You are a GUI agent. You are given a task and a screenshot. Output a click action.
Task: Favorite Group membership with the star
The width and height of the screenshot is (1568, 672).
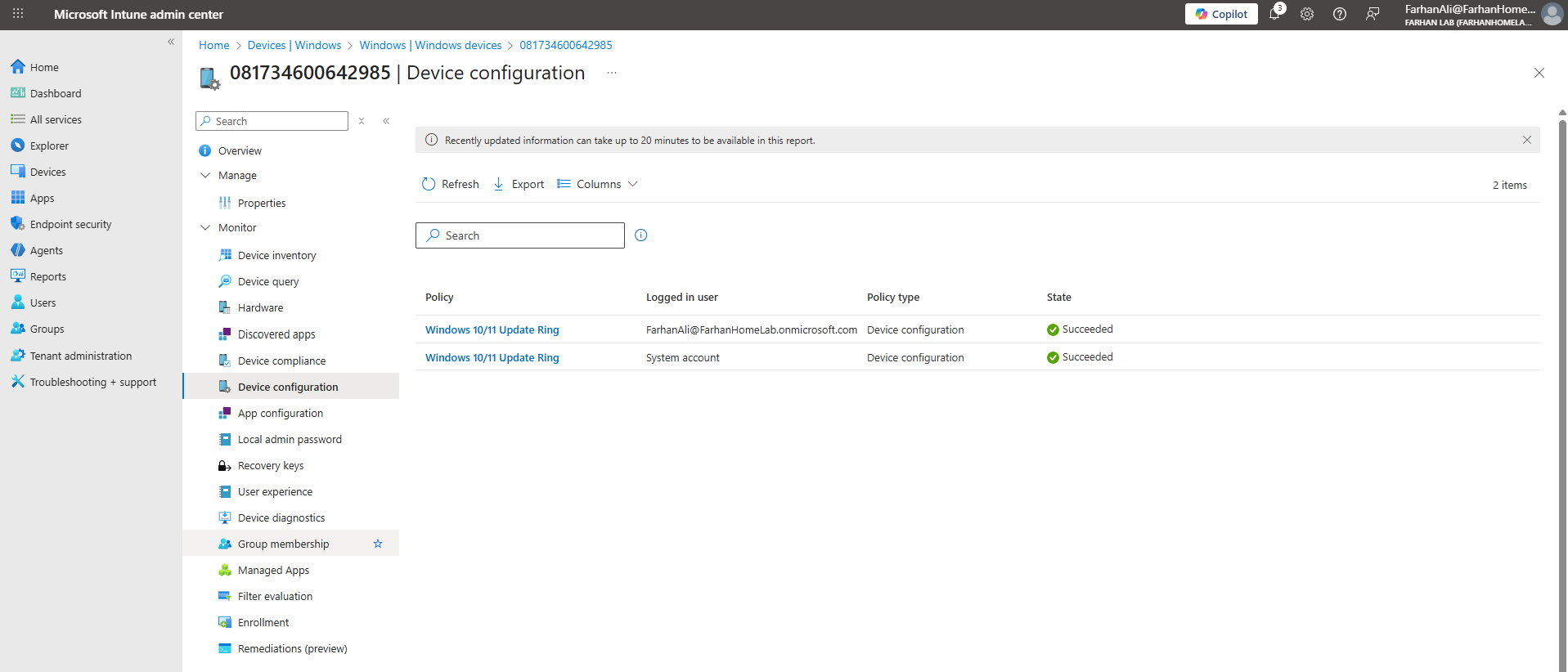(378, 544)
